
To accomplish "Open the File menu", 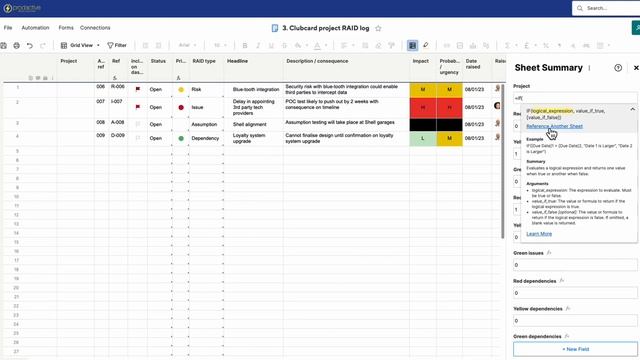I will pyautogui.click(x=8, y=28).
